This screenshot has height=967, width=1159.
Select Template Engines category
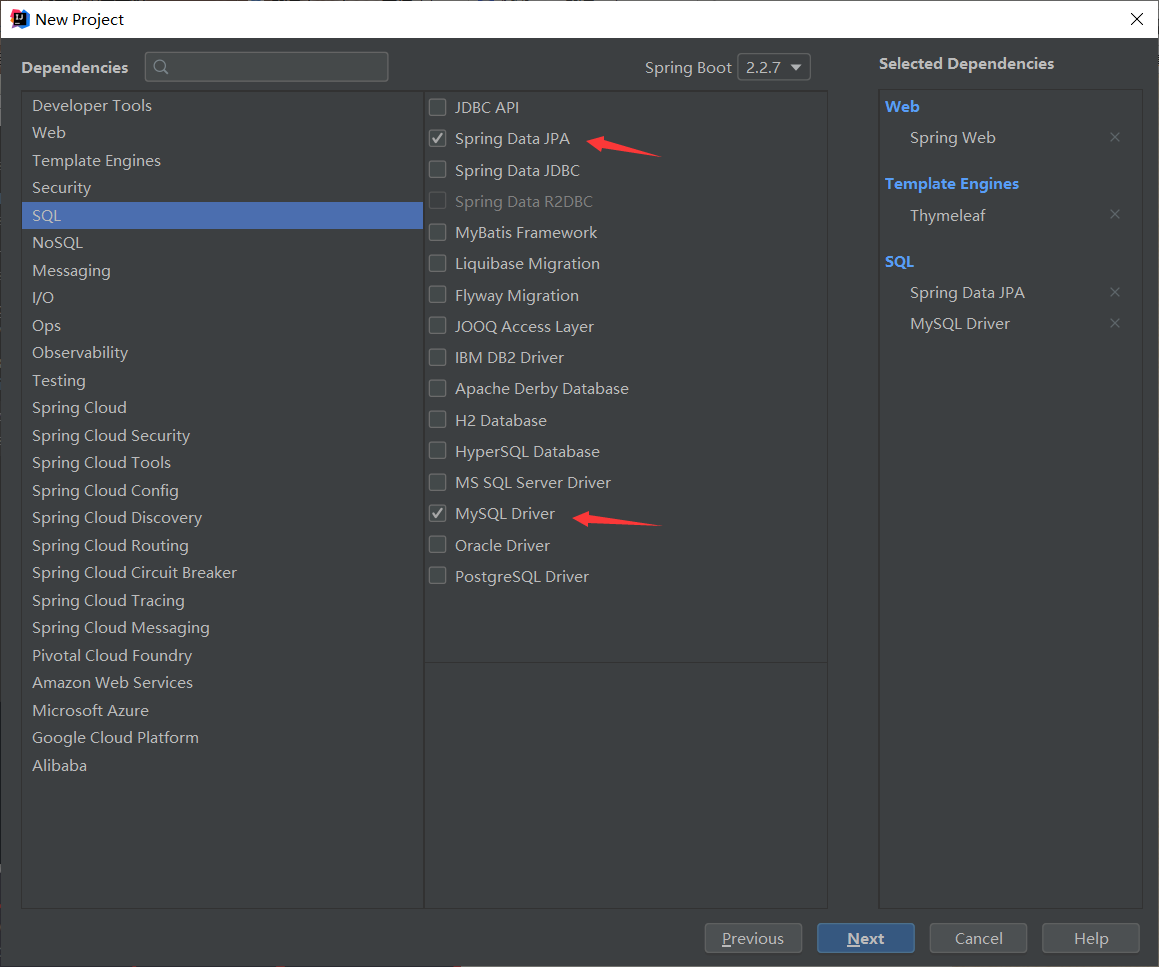coord(222,160)
